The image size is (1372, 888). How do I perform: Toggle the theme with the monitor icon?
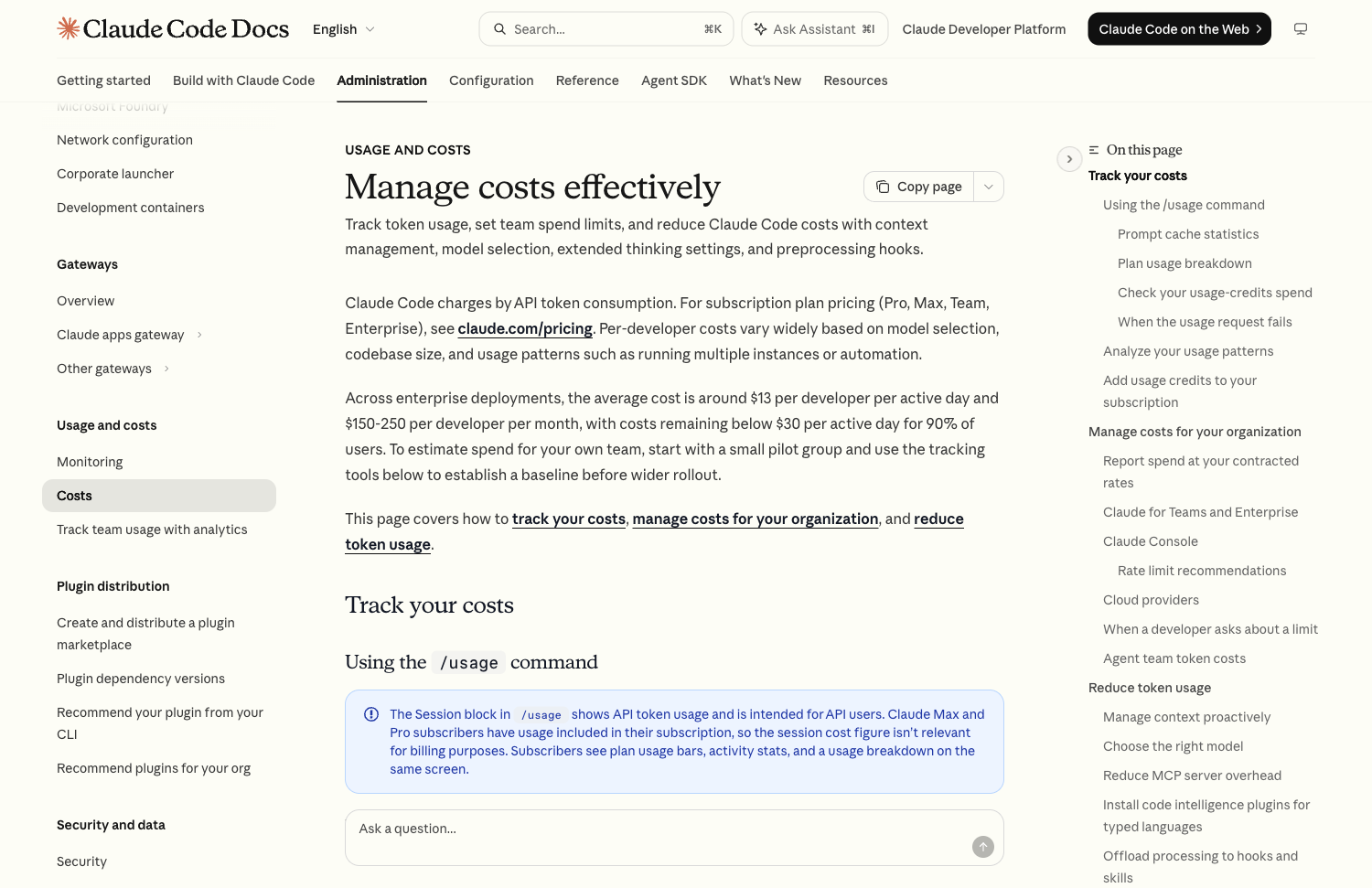point(1301,29)
